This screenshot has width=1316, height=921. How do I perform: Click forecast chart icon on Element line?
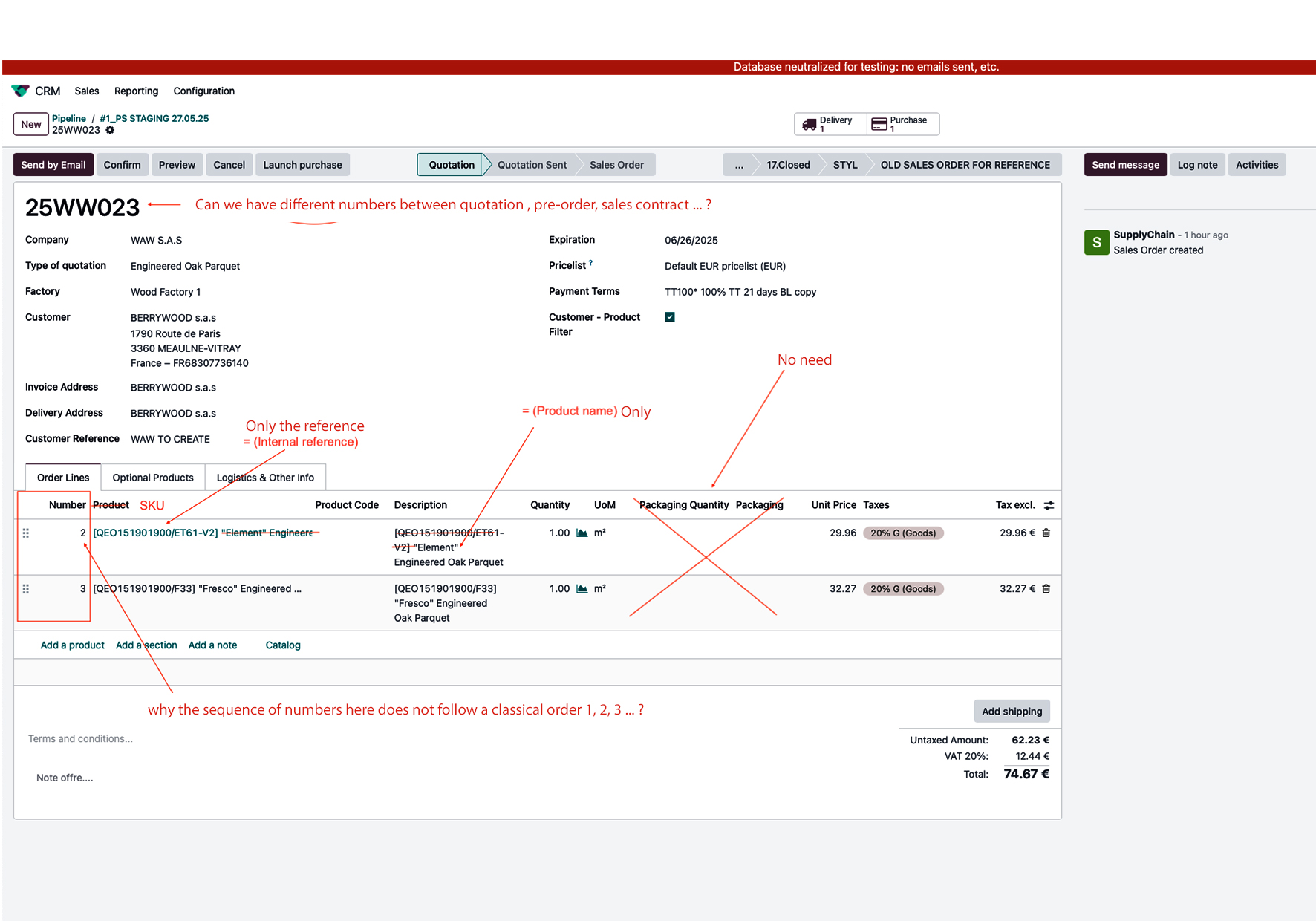click(582, 533)
